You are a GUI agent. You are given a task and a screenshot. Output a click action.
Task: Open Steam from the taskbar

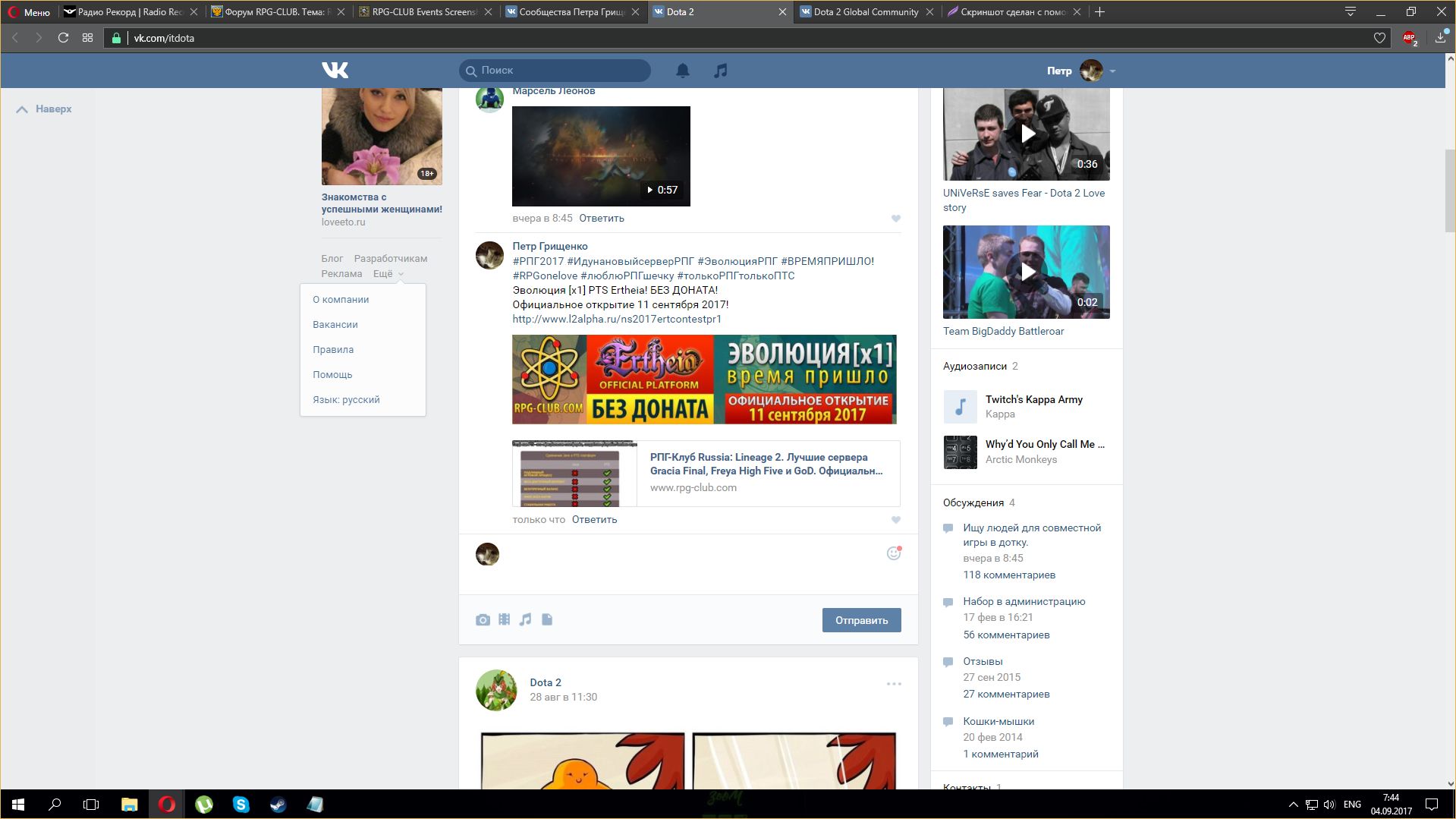[278, 805]
